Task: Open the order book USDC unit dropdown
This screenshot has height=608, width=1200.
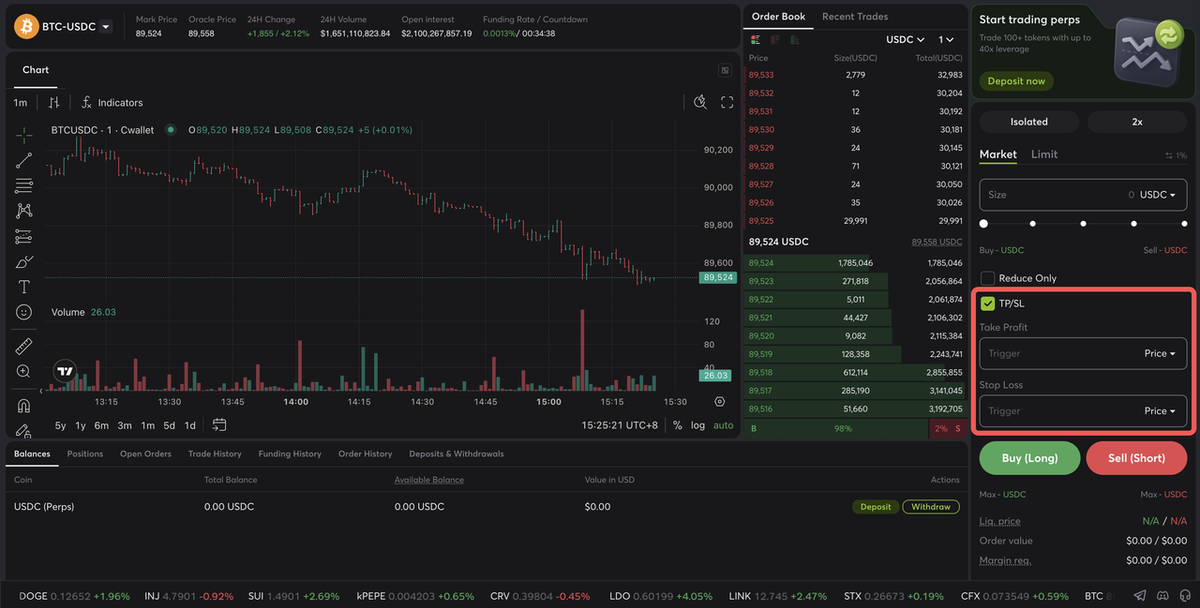Action: (906, 39)
